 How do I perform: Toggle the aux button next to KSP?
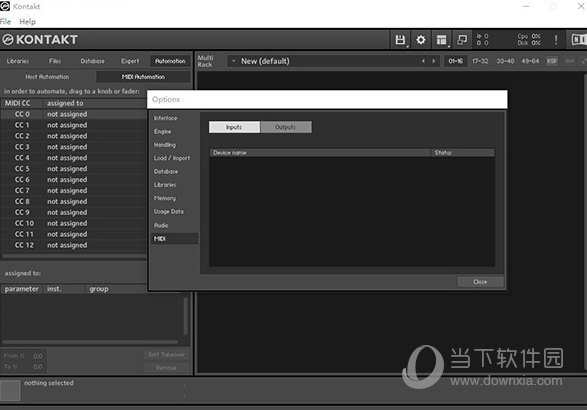[x=569, y=61]
